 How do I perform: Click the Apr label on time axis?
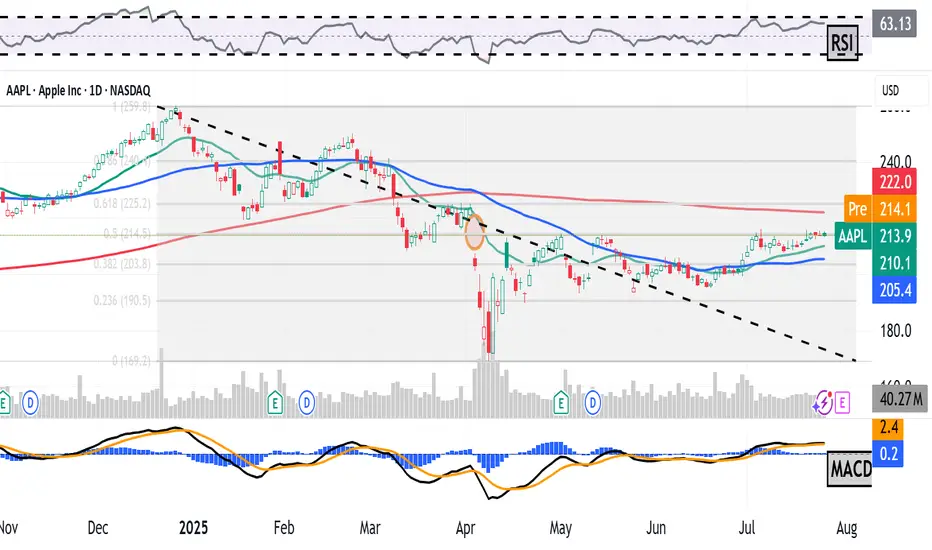(x=465, y=528)
